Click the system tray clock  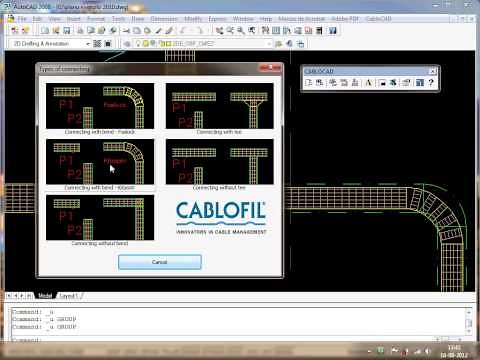point(454,351)
